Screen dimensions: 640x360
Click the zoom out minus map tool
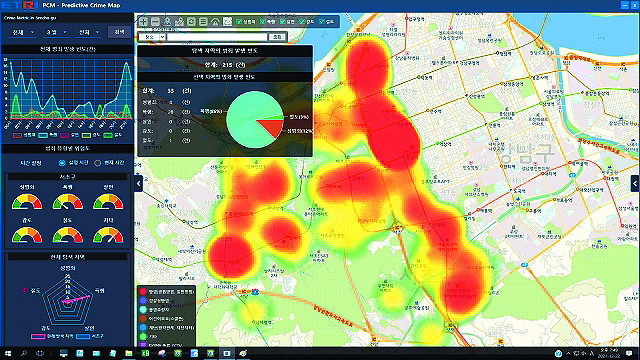point(155,22)
